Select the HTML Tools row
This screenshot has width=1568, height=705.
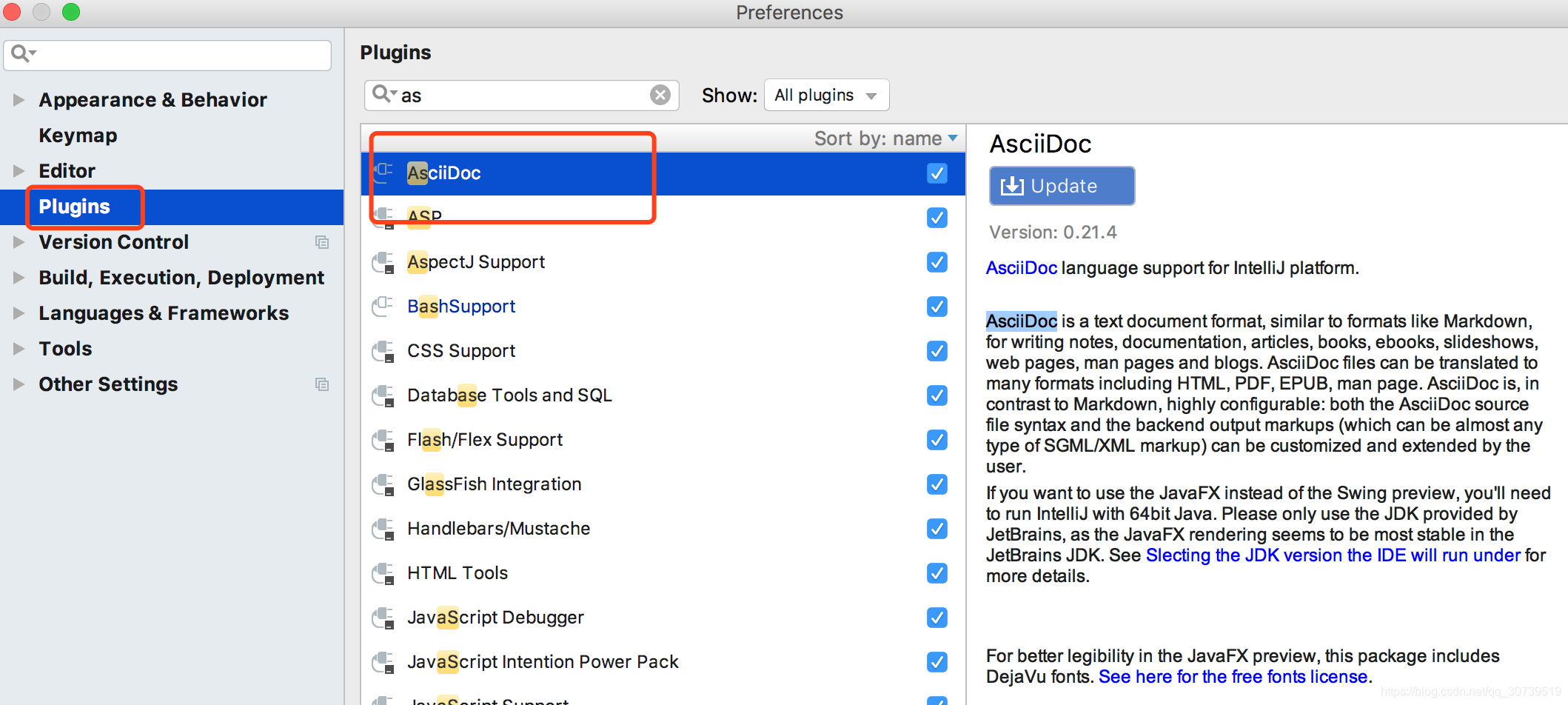coord(663,573)
